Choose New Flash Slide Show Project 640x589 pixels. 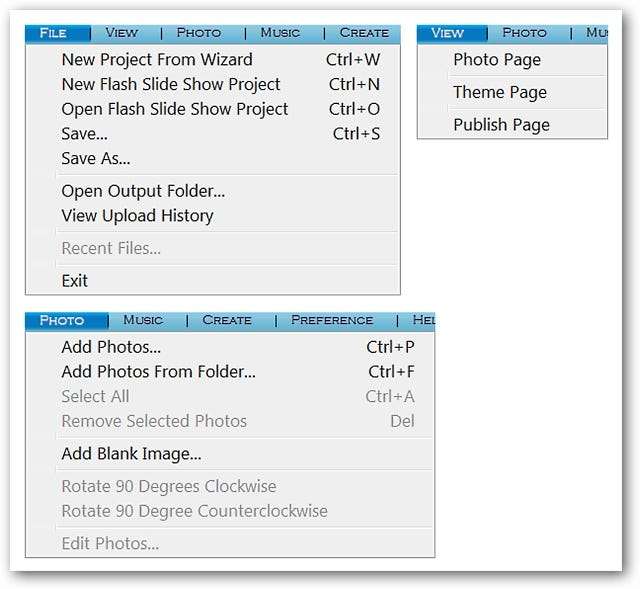click(171, 84)
